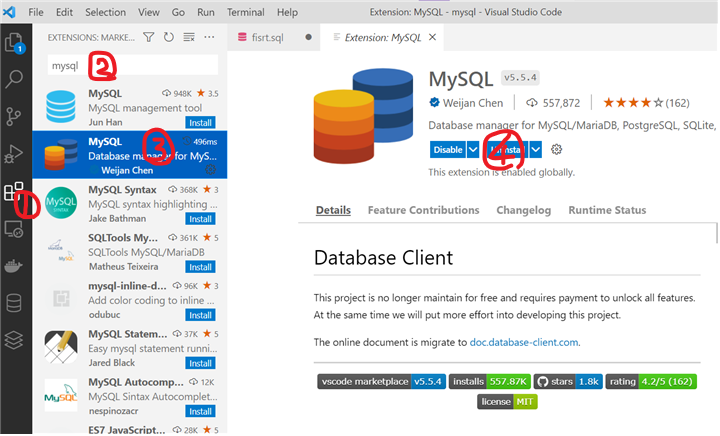Click the vscode marketplace v5.5.4 badge

[381, 382]
